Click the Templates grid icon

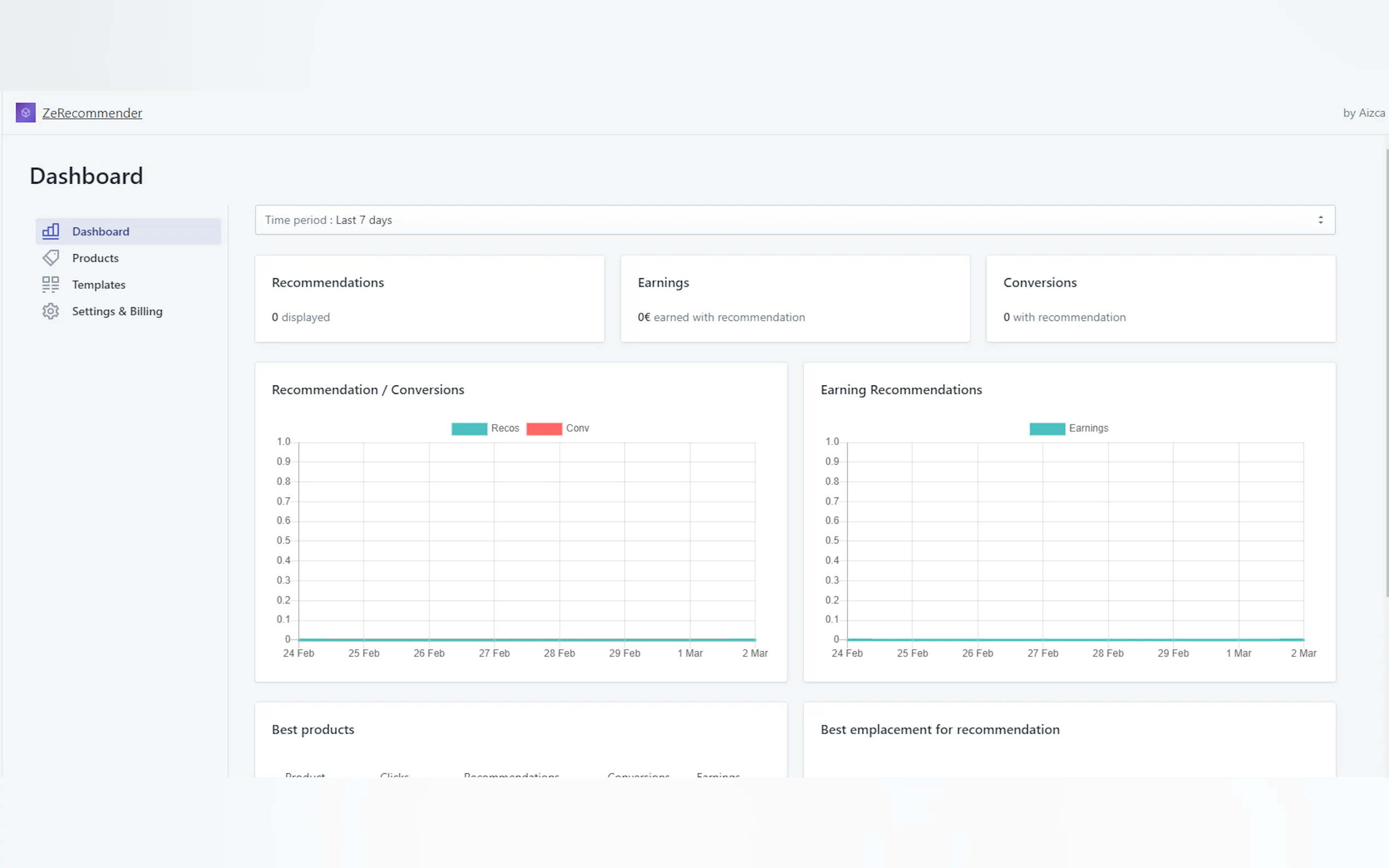point(50,284)
